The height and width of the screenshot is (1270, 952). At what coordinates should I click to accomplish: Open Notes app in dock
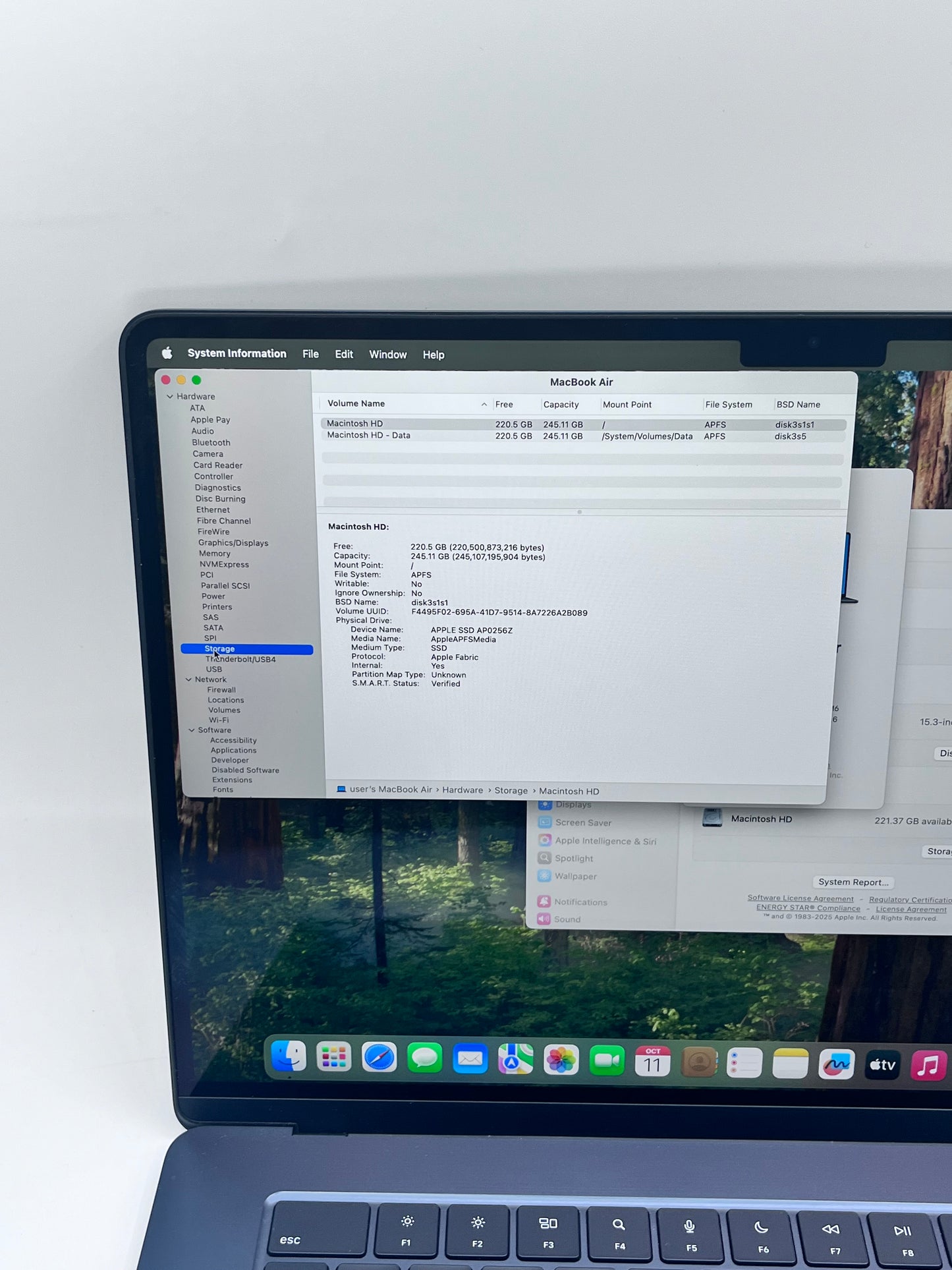tap(790, 1064)
